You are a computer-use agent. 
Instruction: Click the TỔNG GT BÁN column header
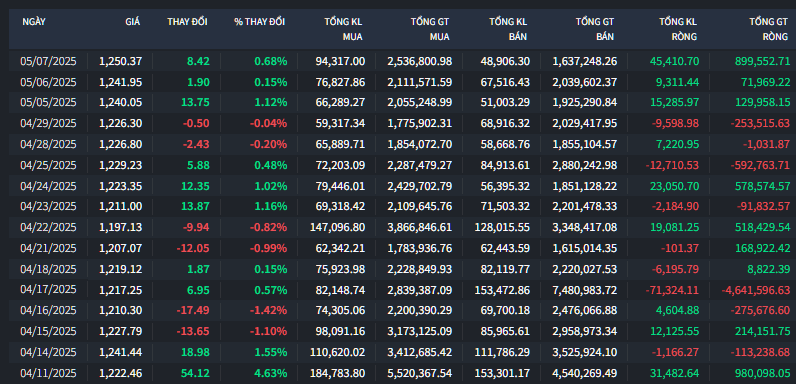[595, 29]
